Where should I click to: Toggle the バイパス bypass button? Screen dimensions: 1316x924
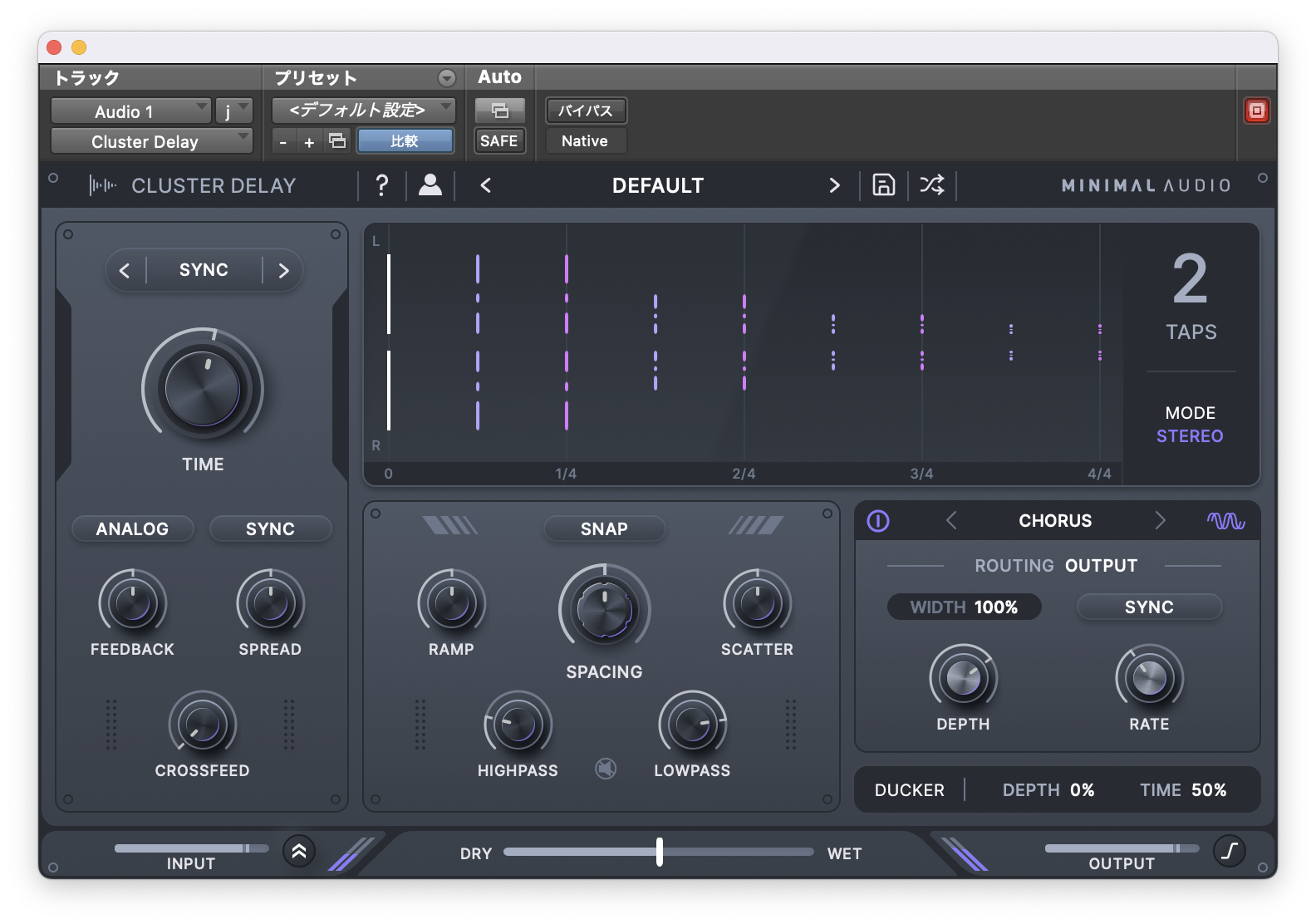click(586, 111)
